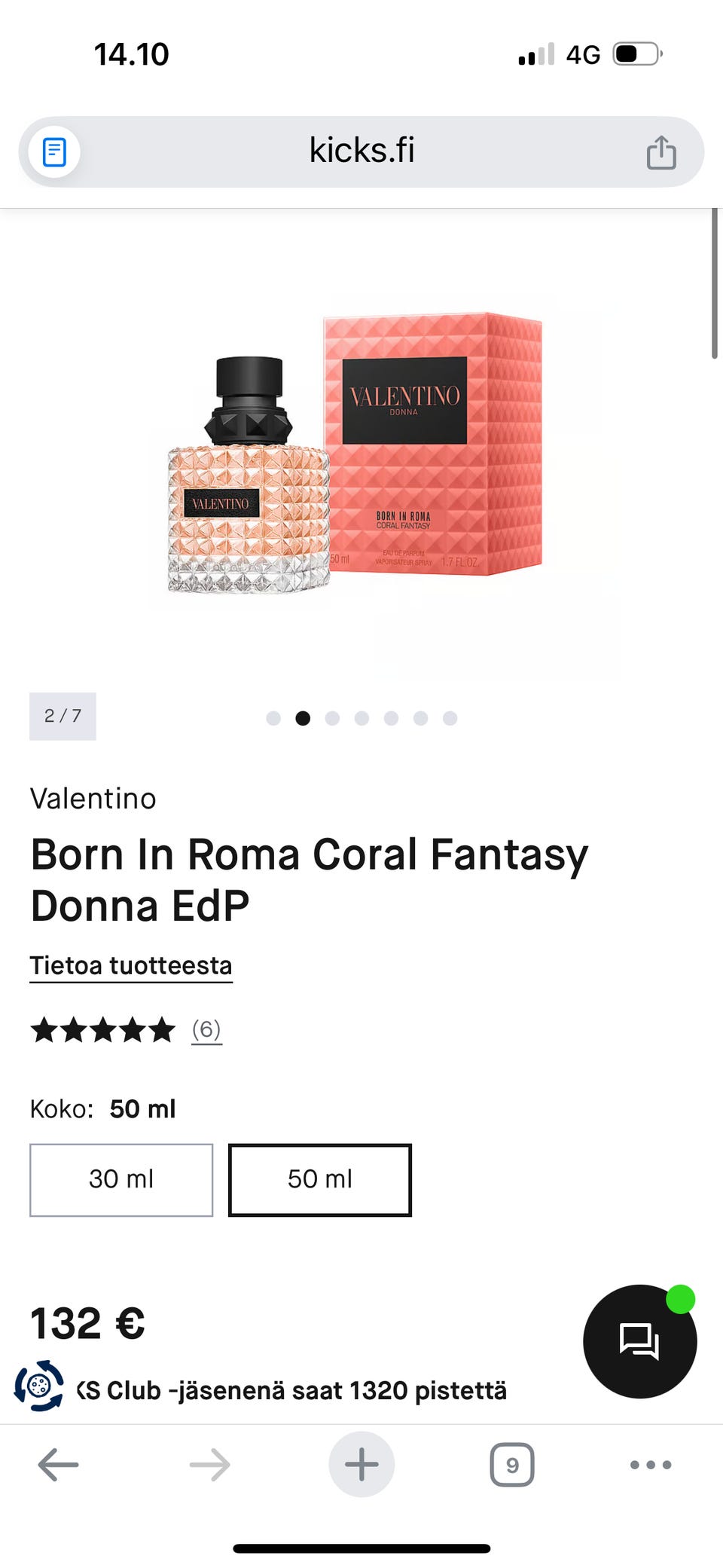Tap the kicks.fi address bar
This screenshot has width=723, height=1568.
click(361, 151)
